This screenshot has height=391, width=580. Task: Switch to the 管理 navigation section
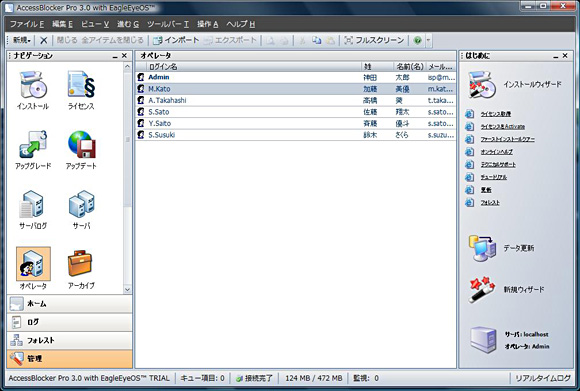[x=70, y=358]
